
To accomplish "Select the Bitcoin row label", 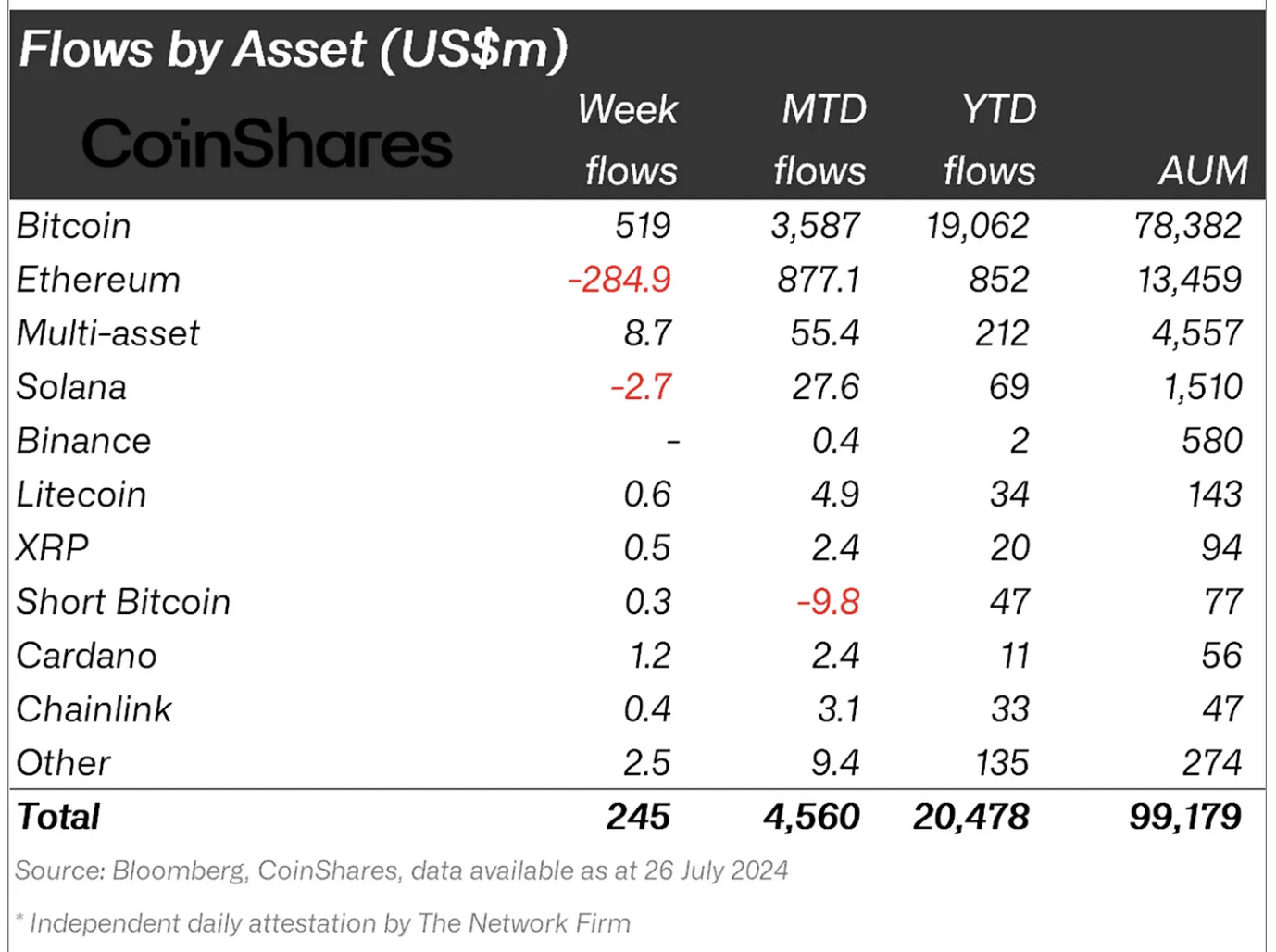I will [74, 226].
